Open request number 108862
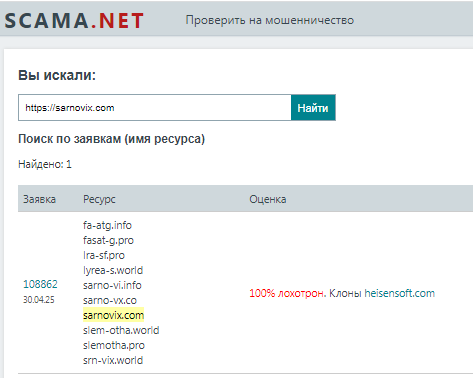This screenshot has width=473, height=378. (40, 284)
